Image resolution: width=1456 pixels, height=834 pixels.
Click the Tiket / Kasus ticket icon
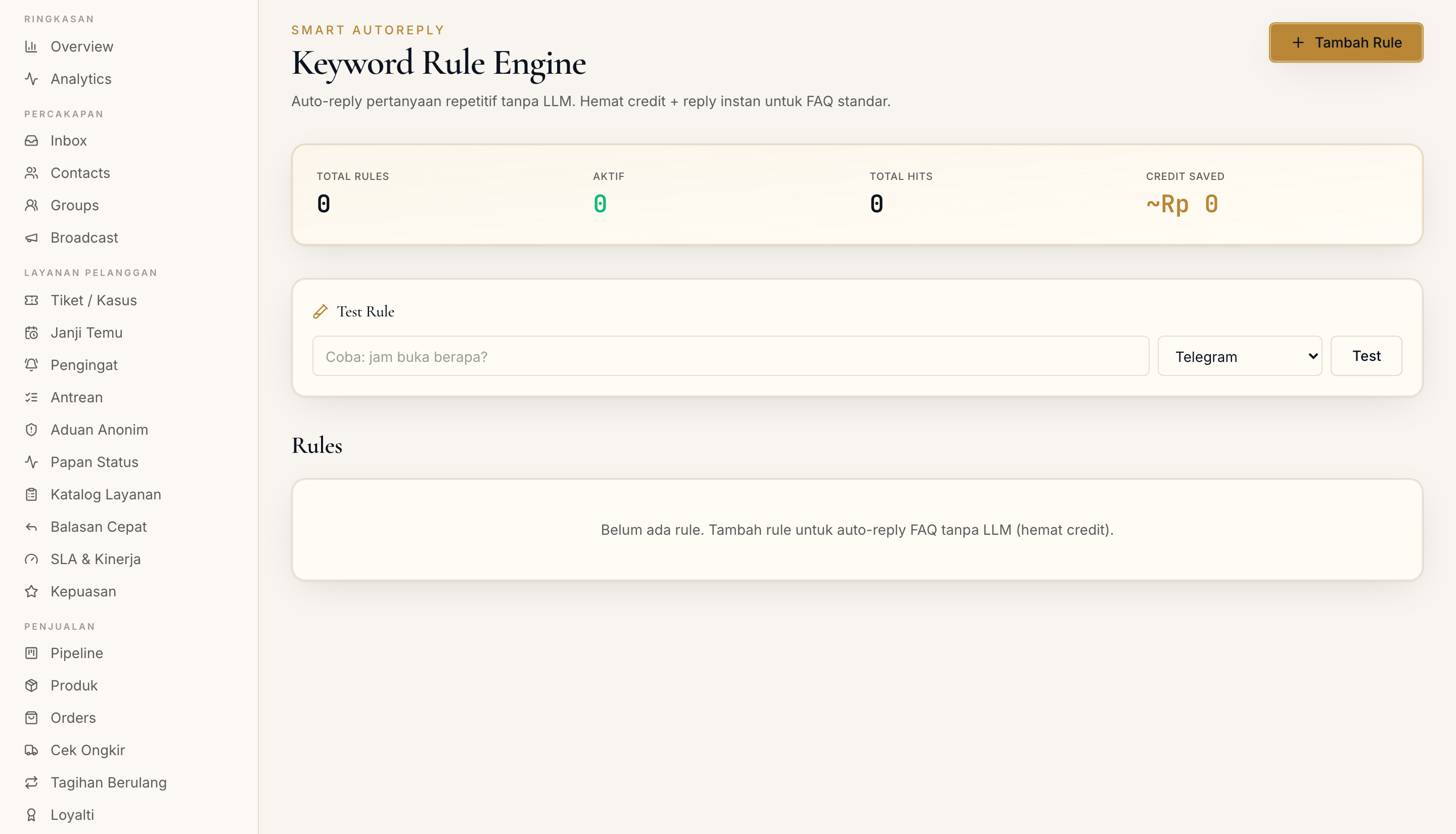pyautogui.click(x=31, y=300)
